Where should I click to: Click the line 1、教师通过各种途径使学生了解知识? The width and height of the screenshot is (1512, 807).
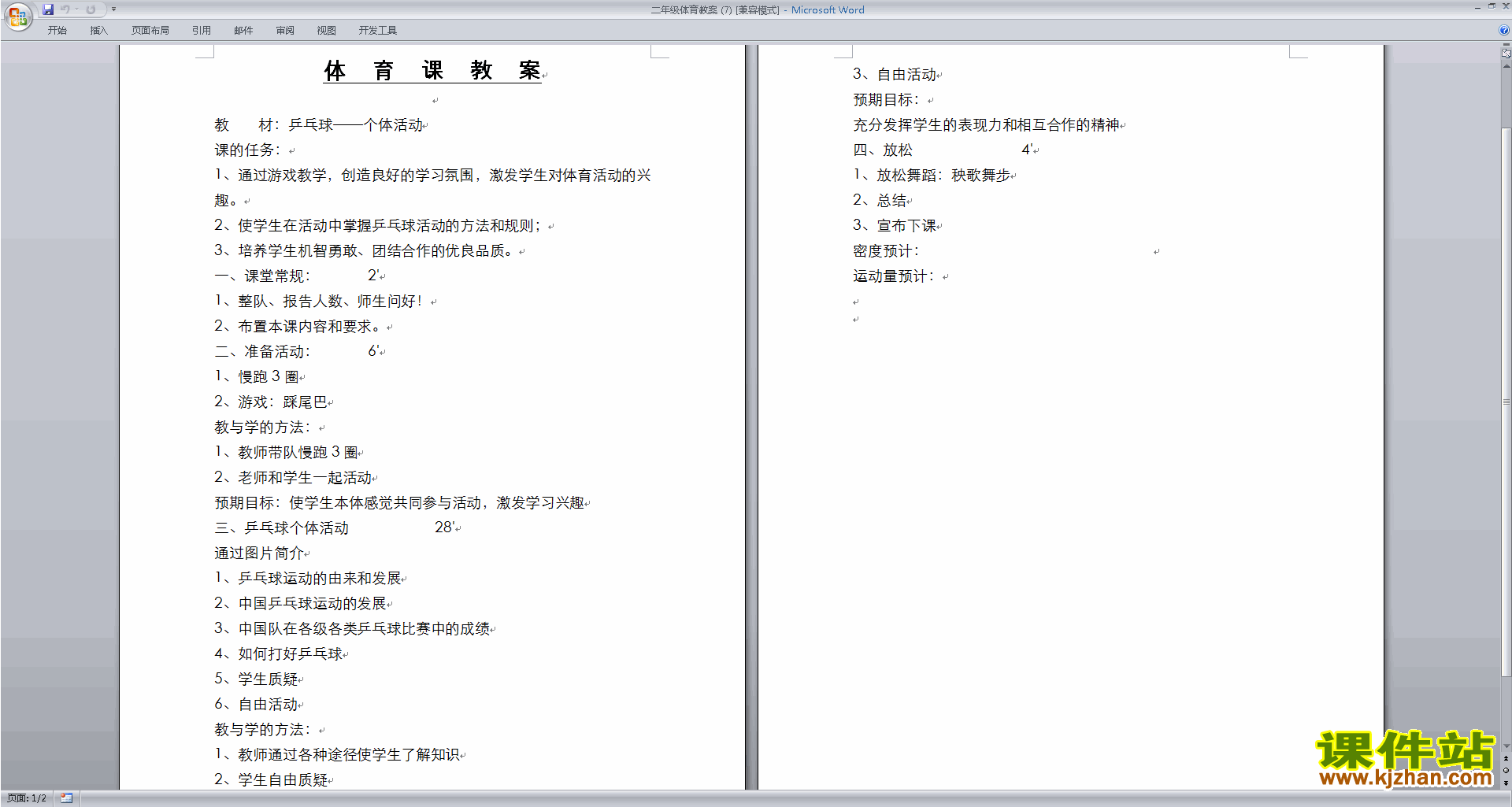[337, 755]
